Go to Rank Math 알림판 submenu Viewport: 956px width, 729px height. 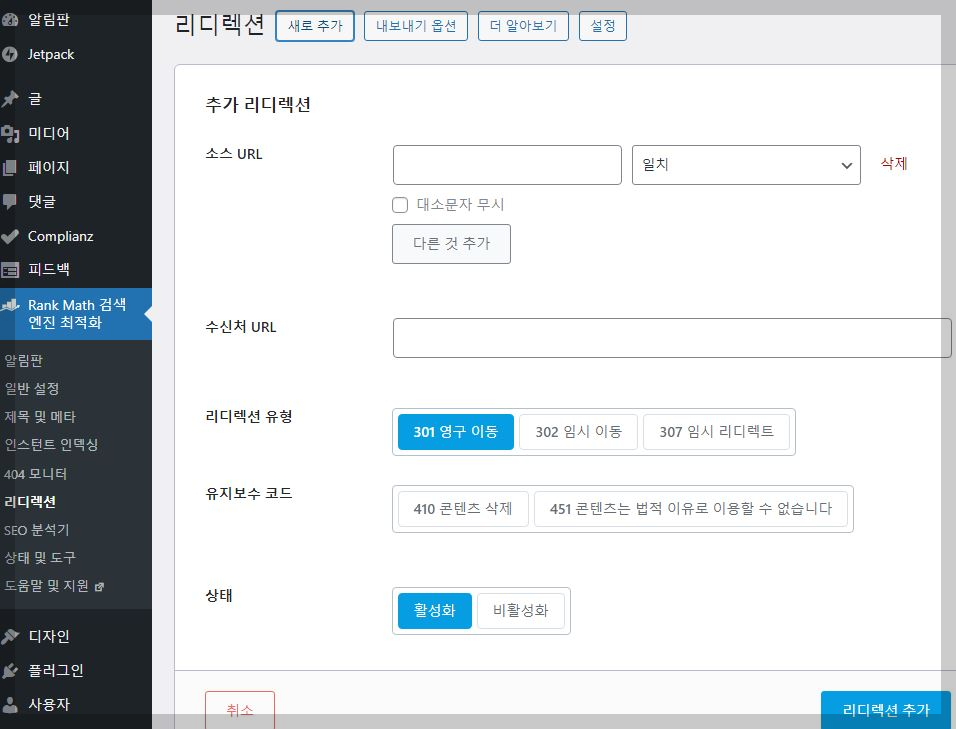(24, 361)
